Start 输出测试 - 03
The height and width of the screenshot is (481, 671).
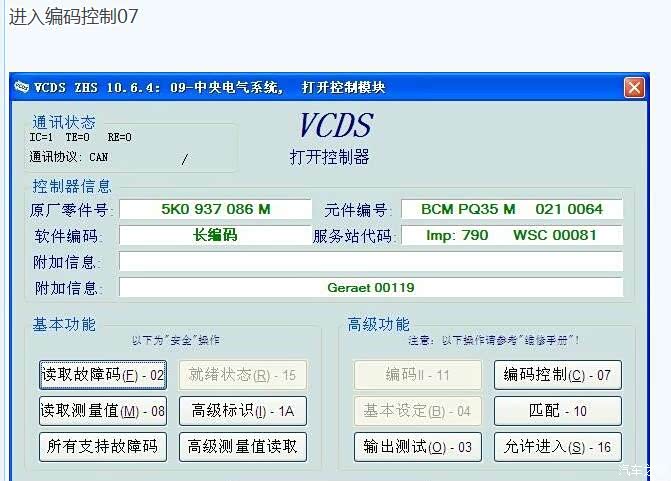tap(418, 447)
